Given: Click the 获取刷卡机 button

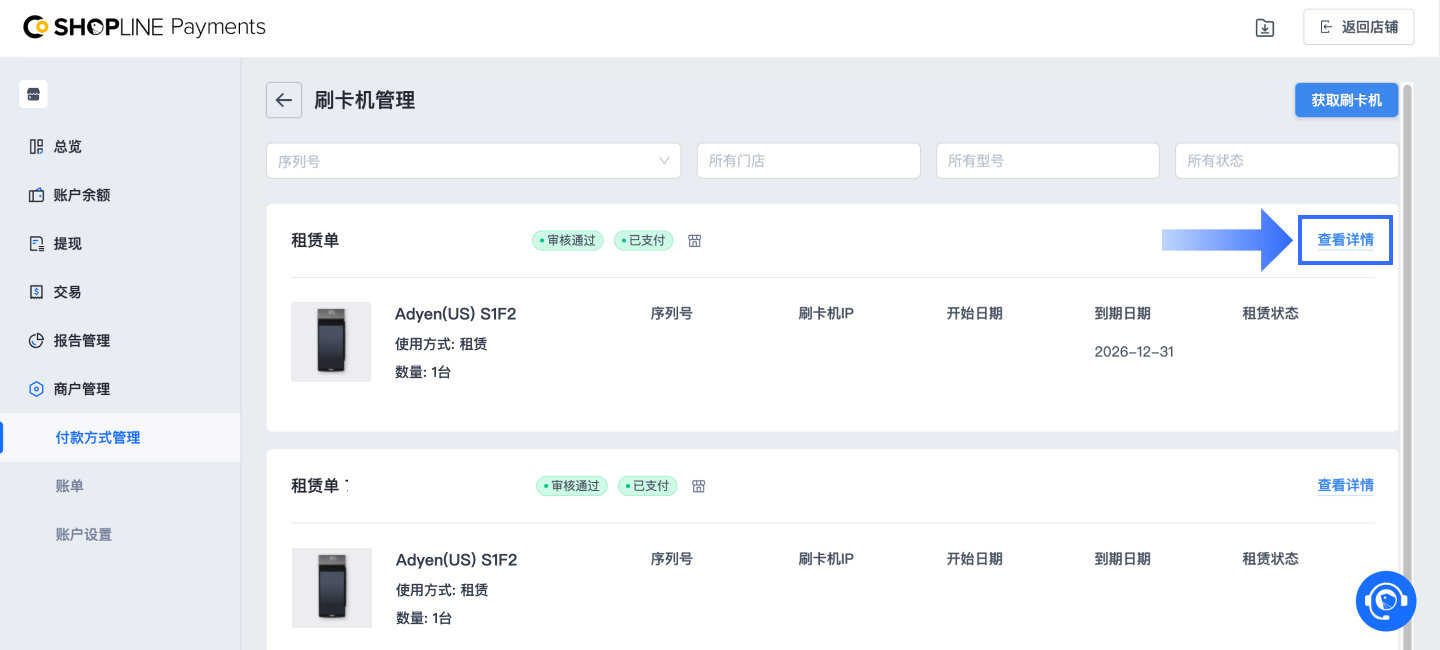Looking at the screenshot, I should tap(1346, 100).
